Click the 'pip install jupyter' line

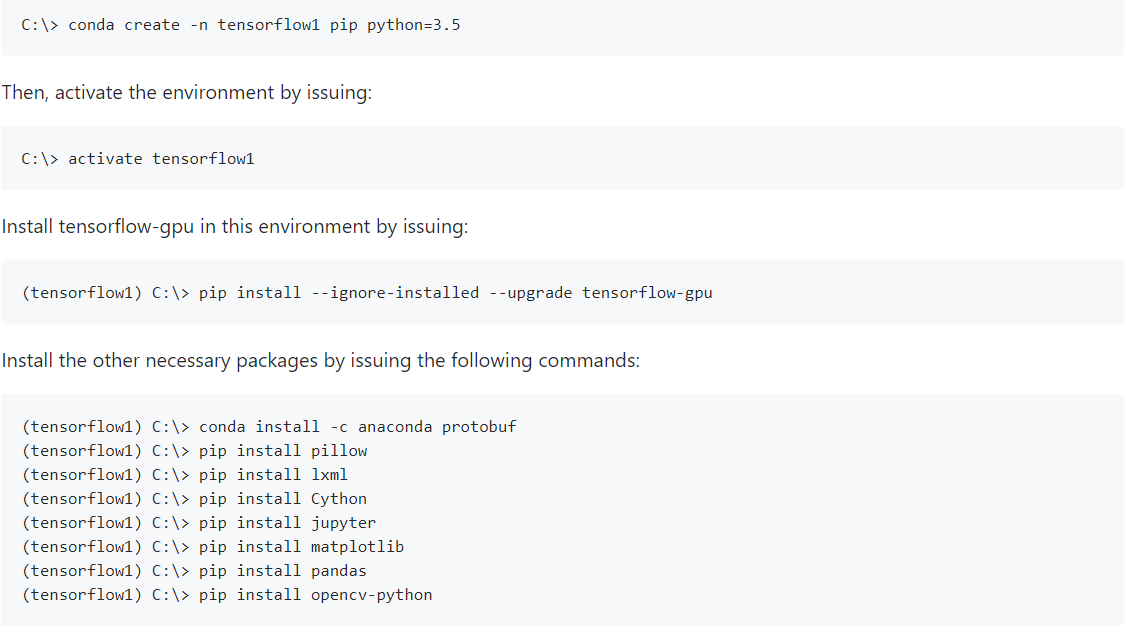(199, 523)
